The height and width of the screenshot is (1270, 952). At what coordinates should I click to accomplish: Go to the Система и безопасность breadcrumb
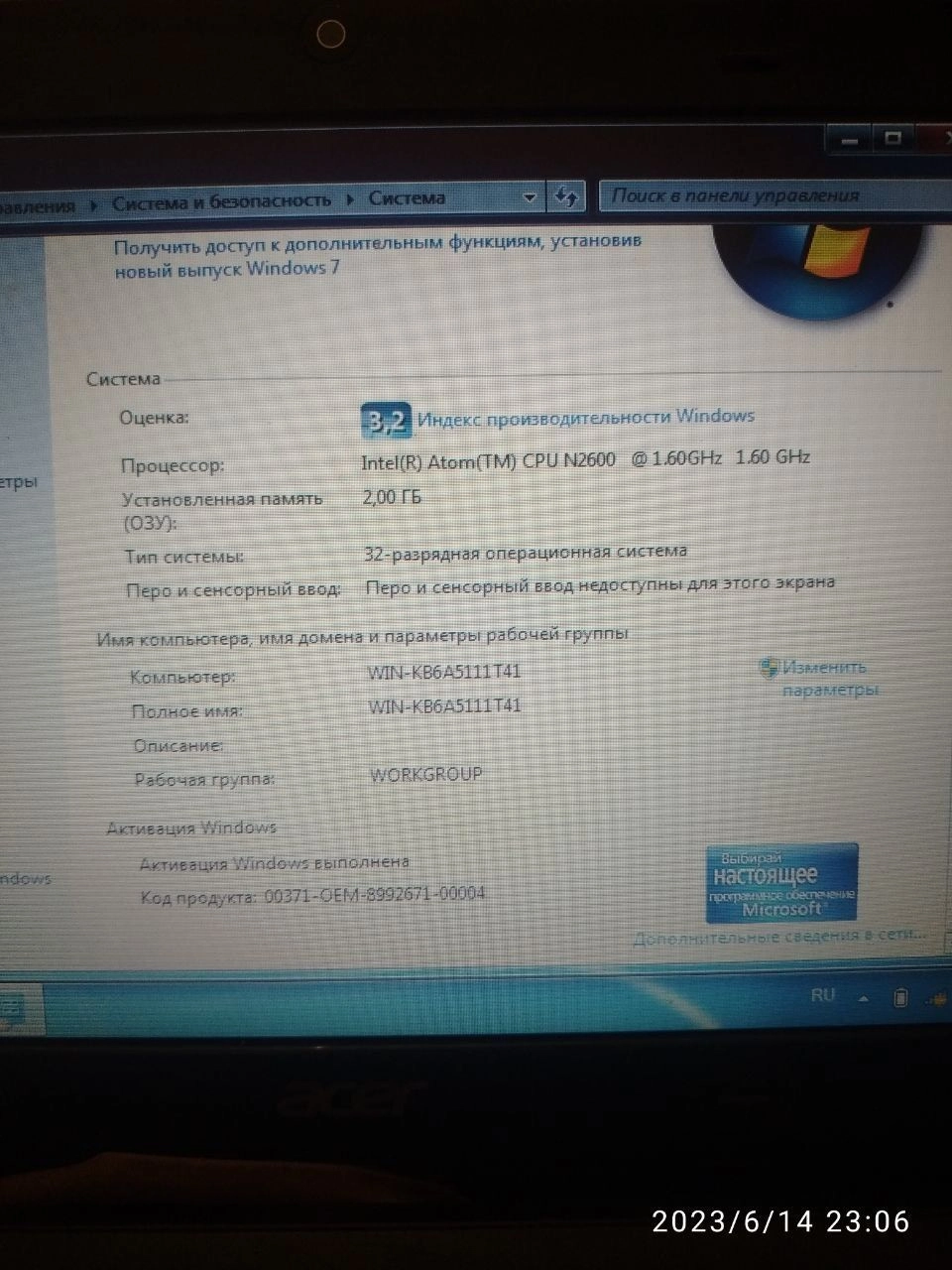coord(221,201)
